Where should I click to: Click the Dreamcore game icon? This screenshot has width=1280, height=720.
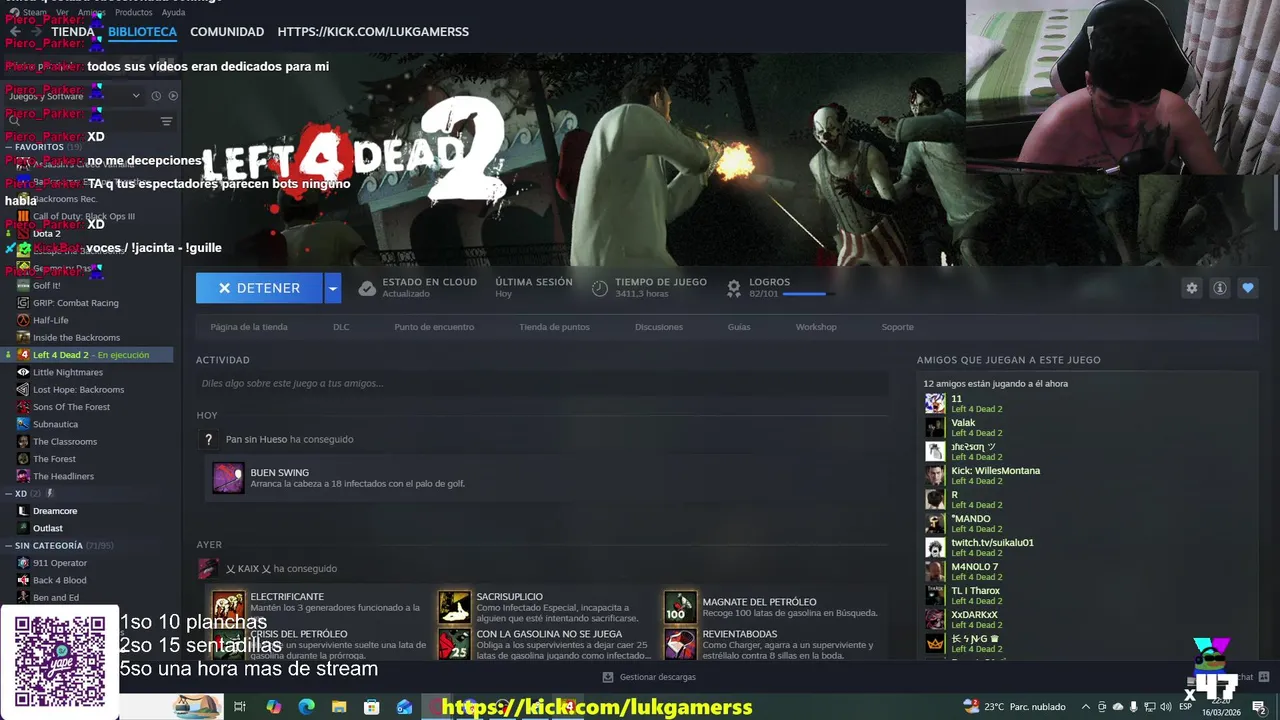(x=23, y=511)
